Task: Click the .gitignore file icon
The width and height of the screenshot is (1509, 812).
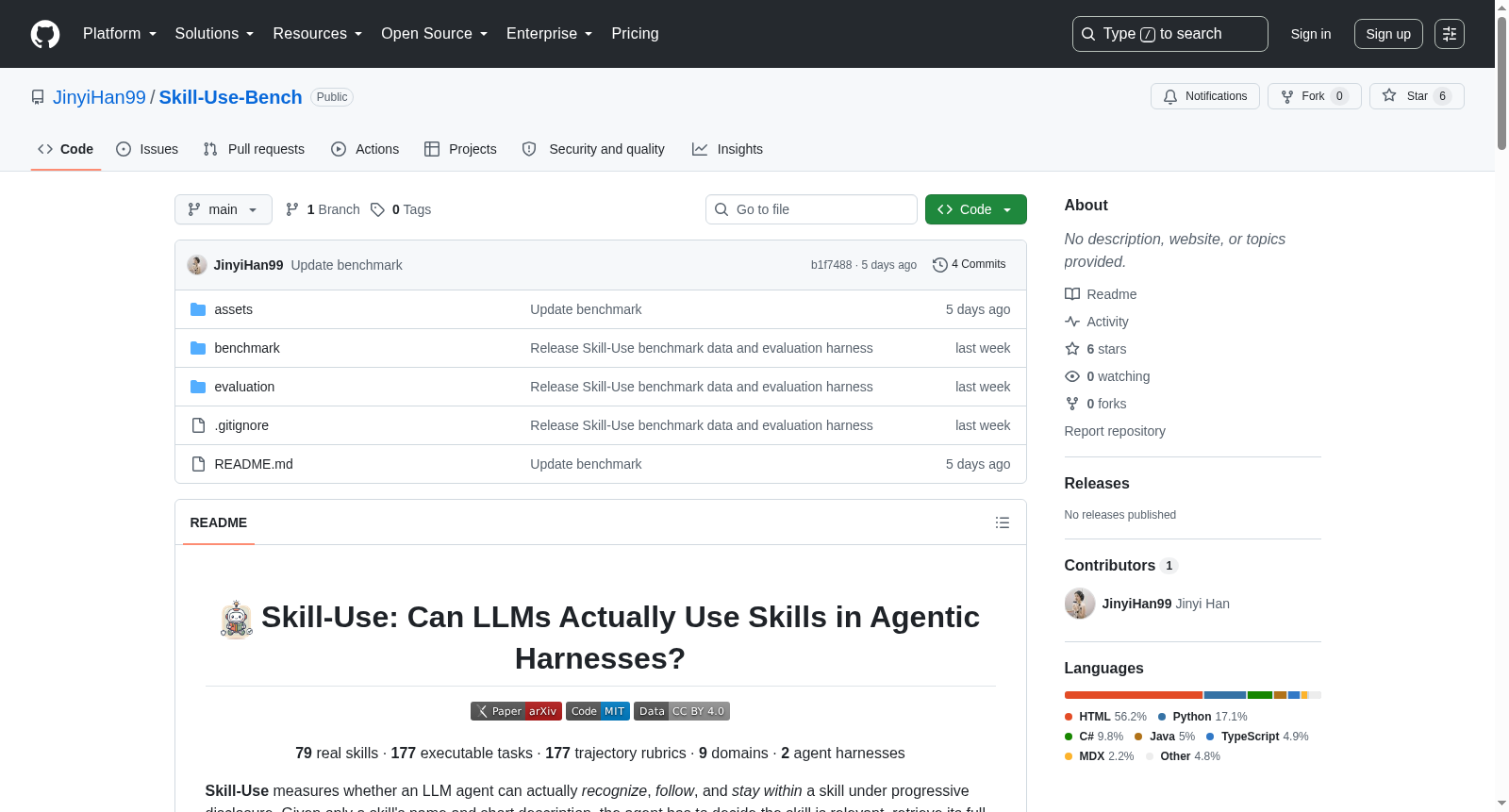Action: [x=198, y=425]
